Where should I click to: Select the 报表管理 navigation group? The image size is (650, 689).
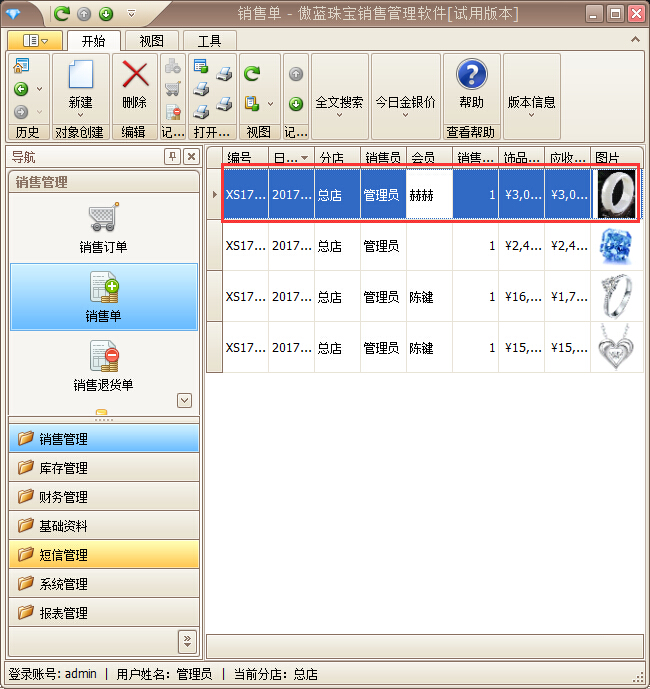(104, 613)
